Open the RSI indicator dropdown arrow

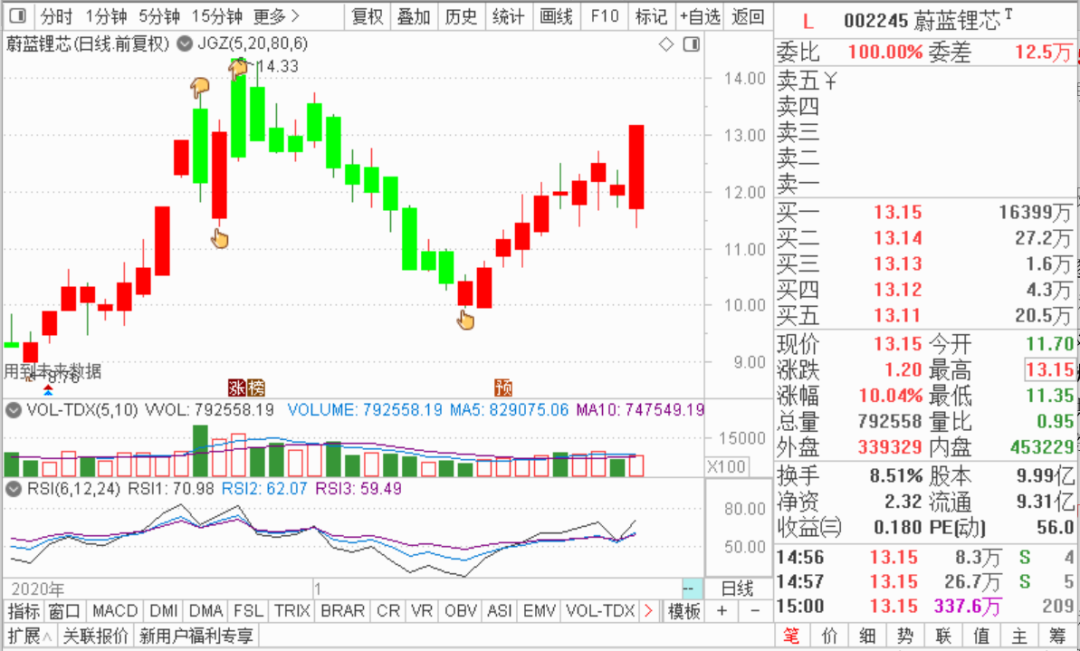[15, 489]
